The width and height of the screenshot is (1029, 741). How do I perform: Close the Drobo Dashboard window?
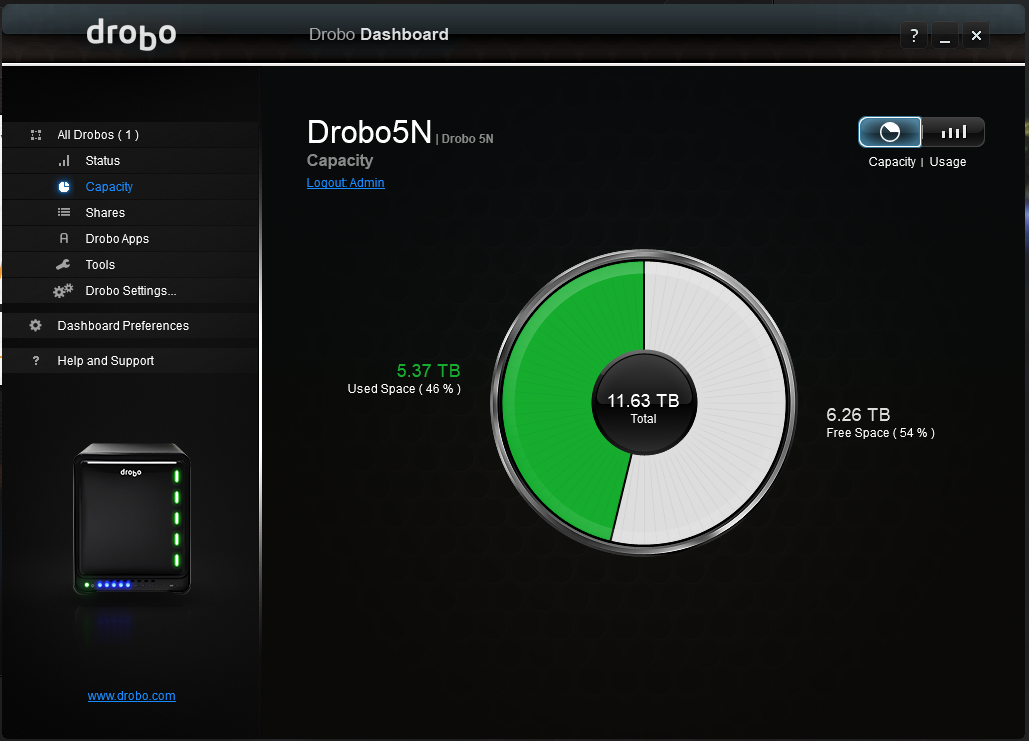(976, 35)
